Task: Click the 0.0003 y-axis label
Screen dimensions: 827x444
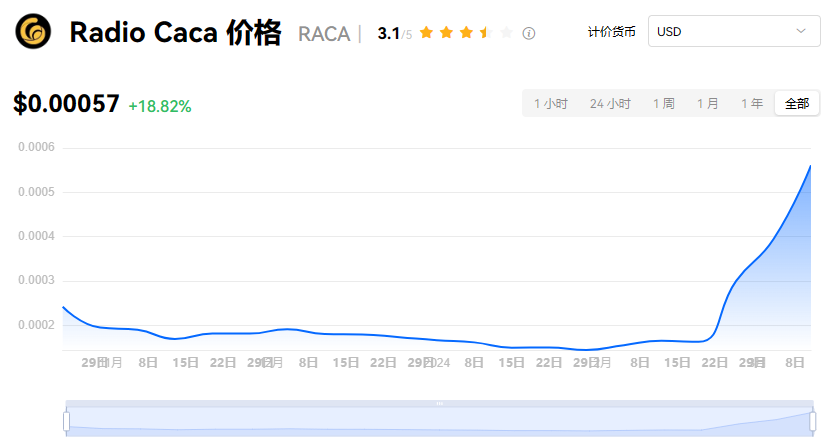Action: click(36, 280)
